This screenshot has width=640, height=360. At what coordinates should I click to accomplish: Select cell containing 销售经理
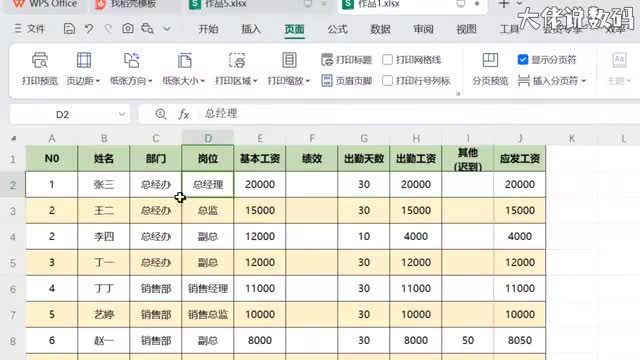[x=208, y=289]
